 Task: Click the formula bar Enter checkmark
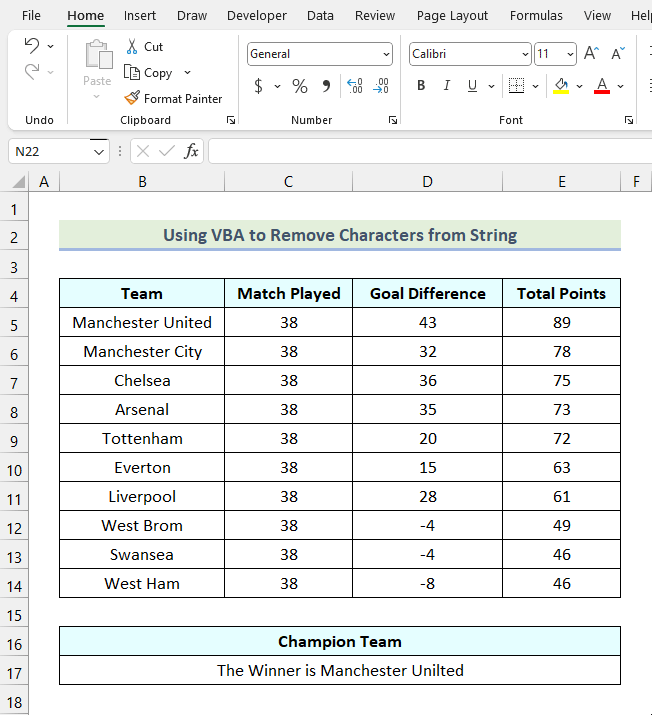point(166,151)
